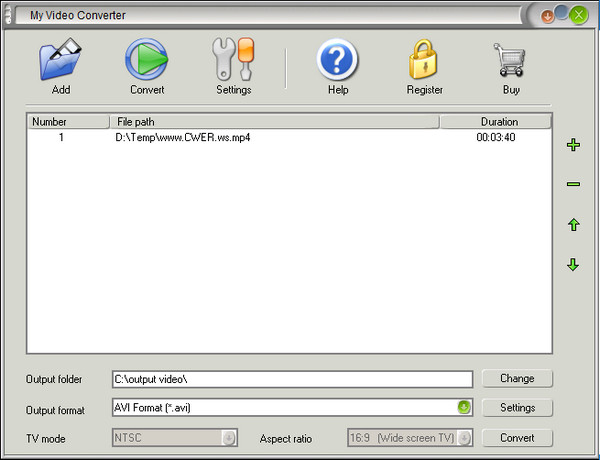Click the Output folder path field
This screenshot has height=460, width=600.
[291, 379]
